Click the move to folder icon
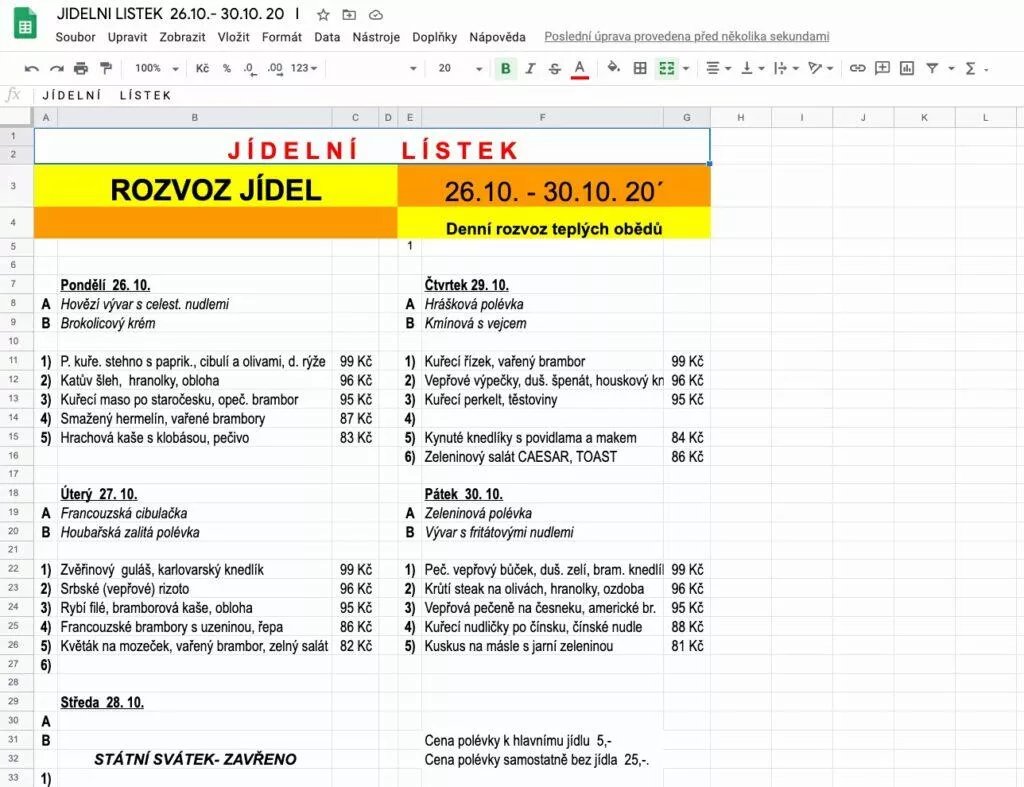This screenshot has width=1024, height=787. point(349,14)
